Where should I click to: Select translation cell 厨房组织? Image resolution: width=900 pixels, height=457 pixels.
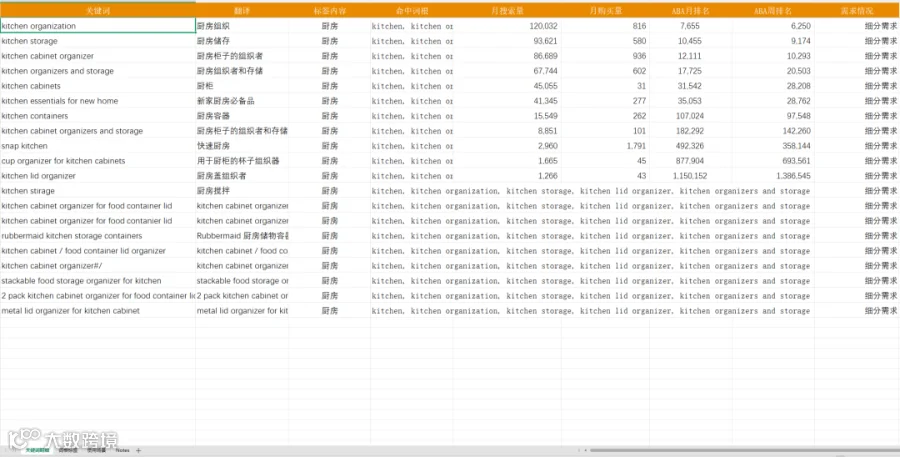[242, 26]
